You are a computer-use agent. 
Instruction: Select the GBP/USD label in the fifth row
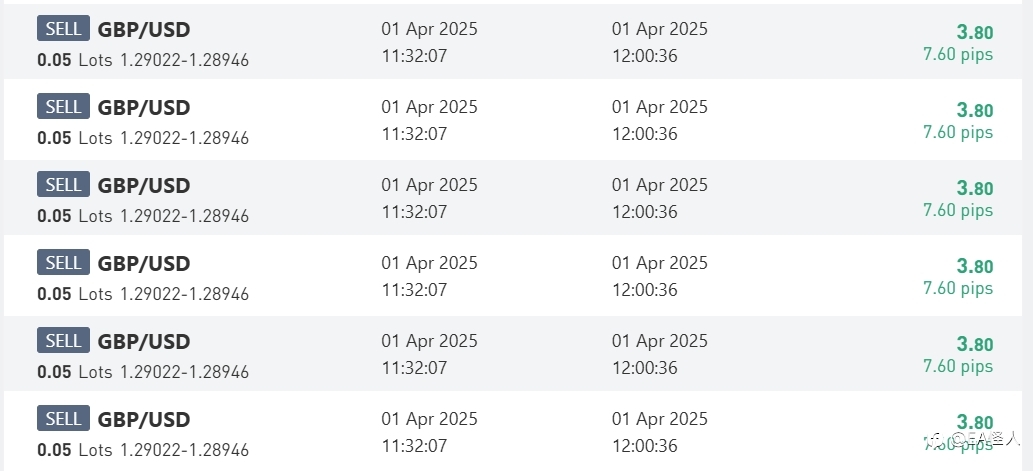click(144, 342)
